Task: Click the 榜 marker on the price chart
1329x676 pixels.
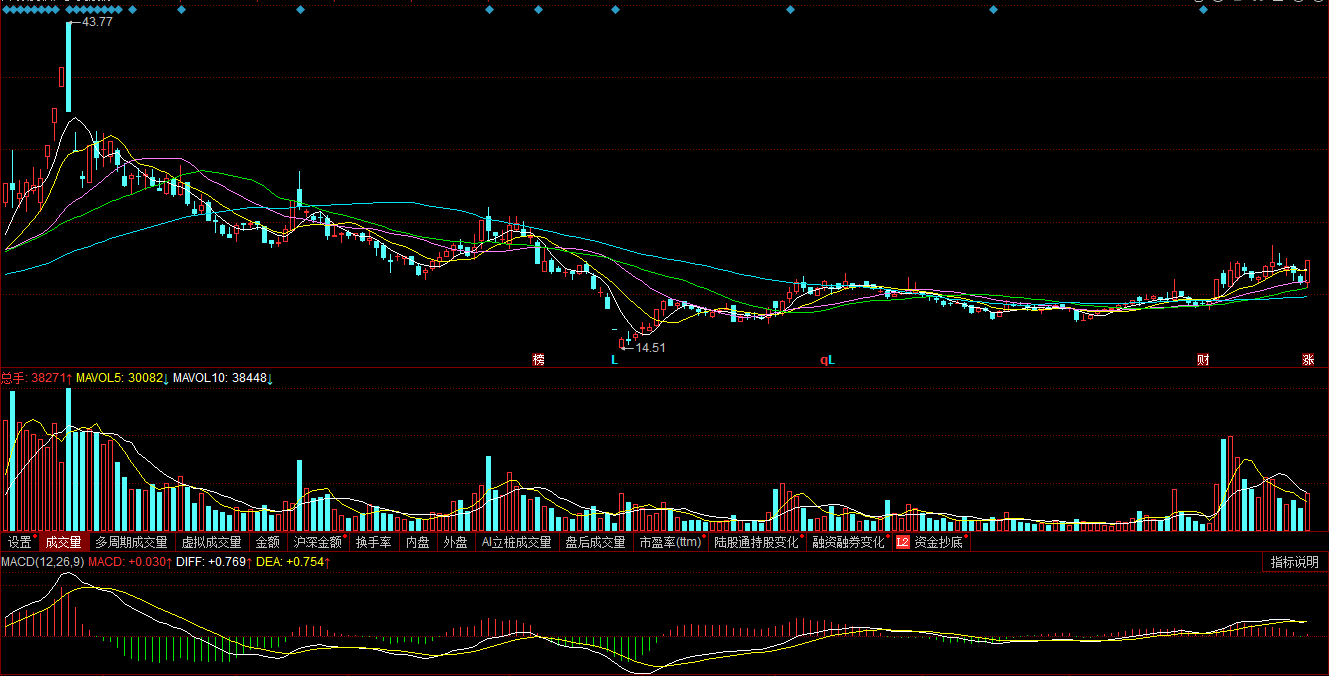Action: click(539, 359)
